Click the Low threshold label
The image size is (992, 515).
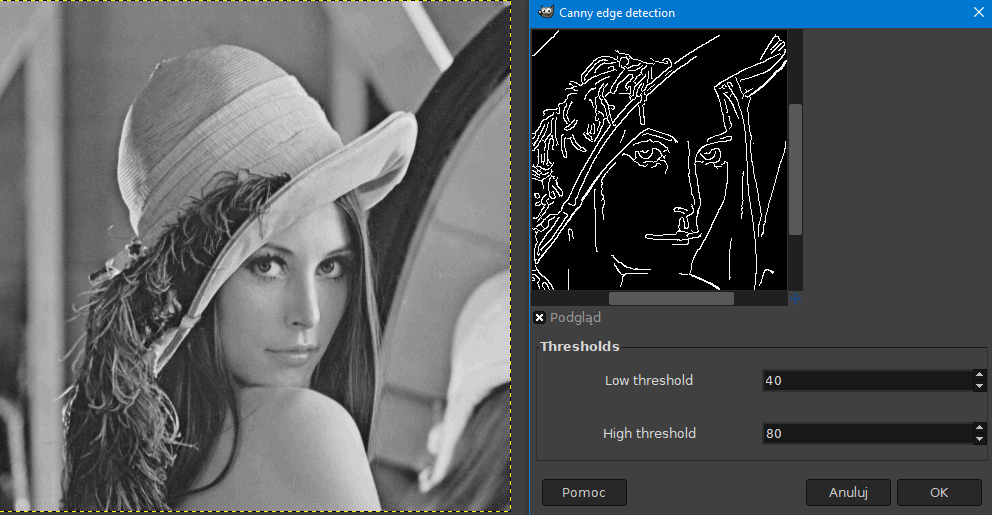click(648, 380)
